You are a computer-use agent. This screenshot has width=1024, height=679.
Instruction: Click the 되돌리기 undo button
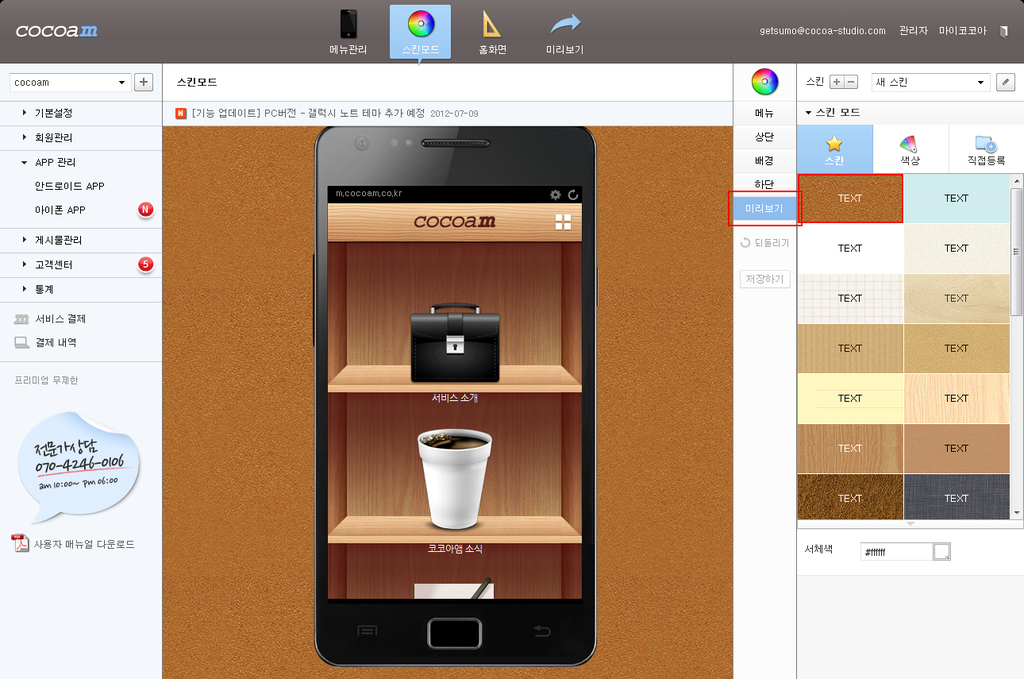coord(765,243)
